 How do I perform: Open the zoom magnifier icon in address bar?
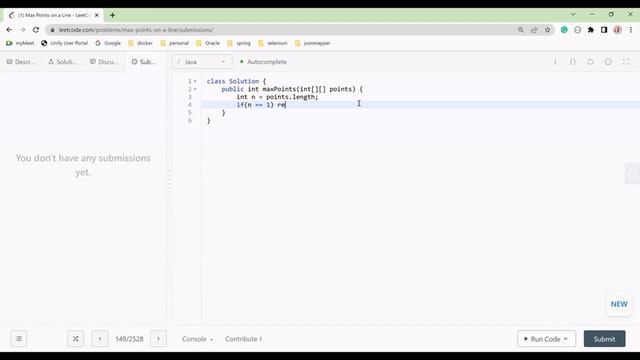(520, 30)
